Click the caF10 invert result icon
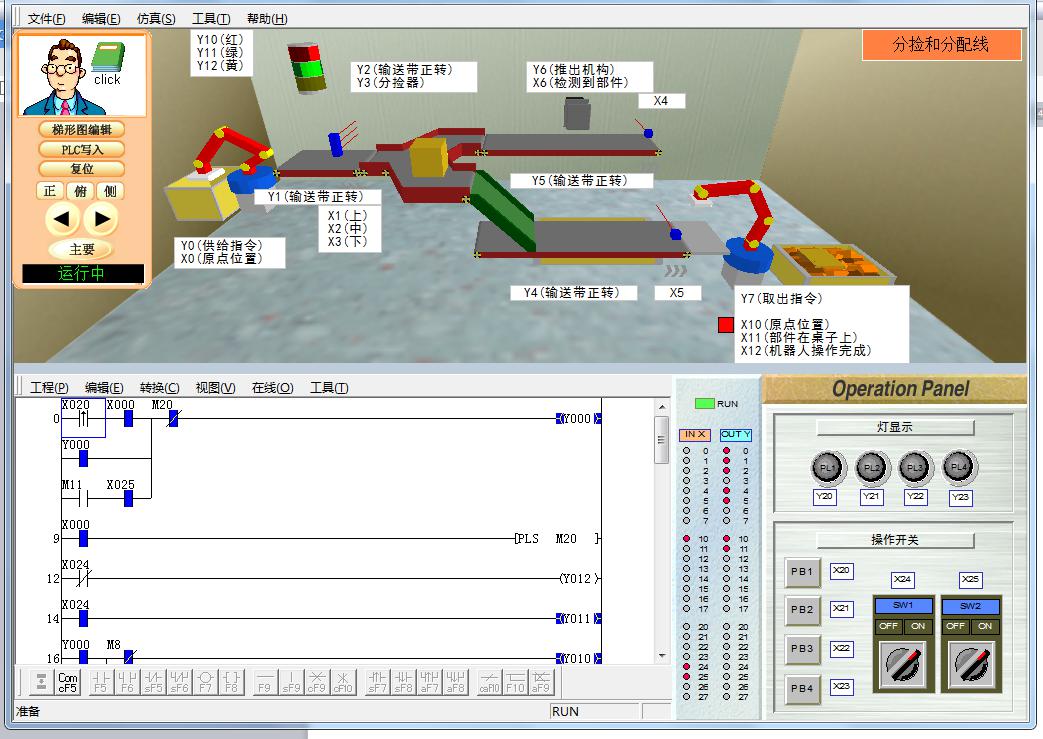Viewport: 1043px width, 739px height. pos(489,682)
